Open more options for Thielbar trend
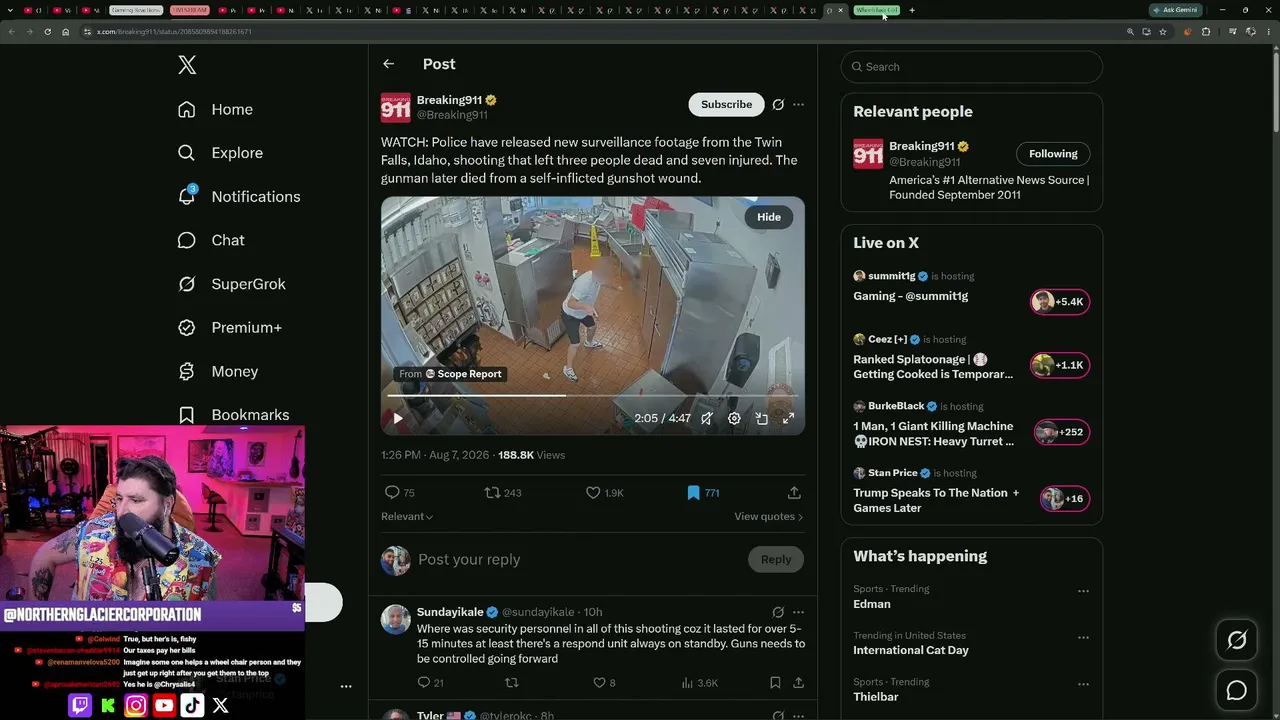 pyautogui.click(x=1083, y=684)
